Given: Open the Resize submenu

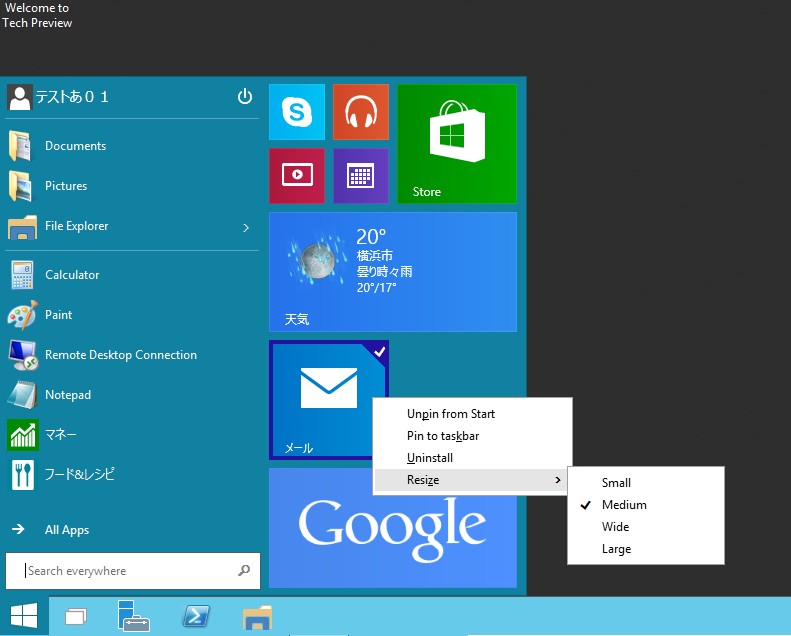Looking at the screenshot, I should (472, 480).
